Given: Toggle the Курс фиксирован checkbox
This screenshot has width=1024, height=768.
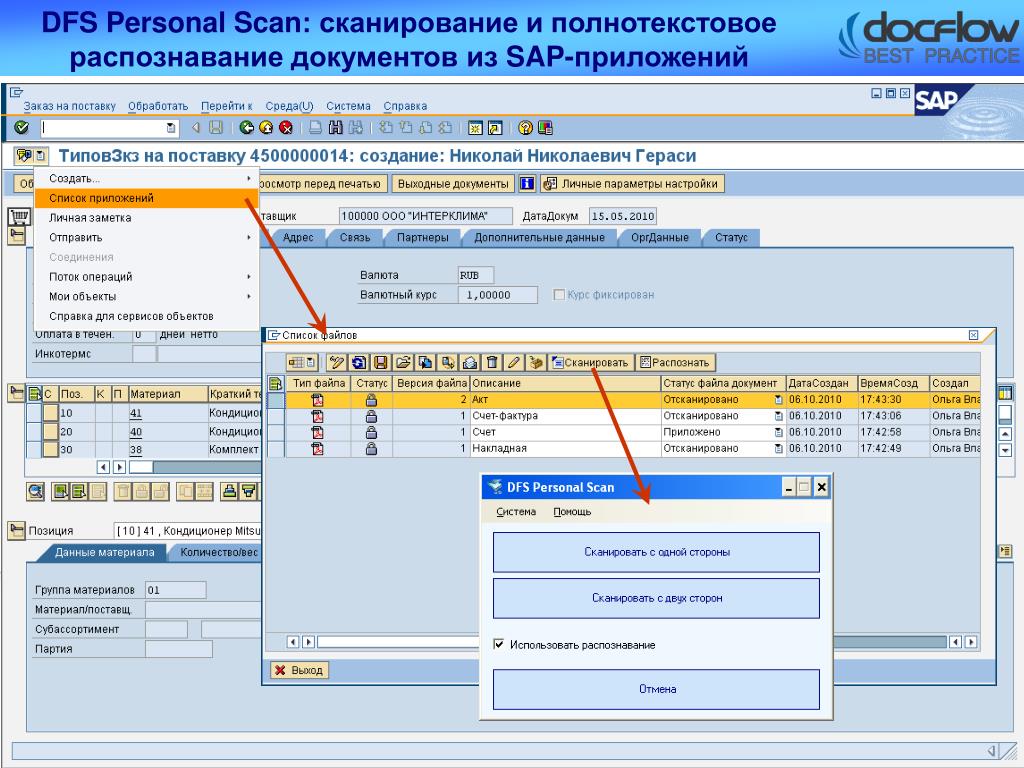Looking at the screenshot, I should pyautogui.click(x=558, y=295).
